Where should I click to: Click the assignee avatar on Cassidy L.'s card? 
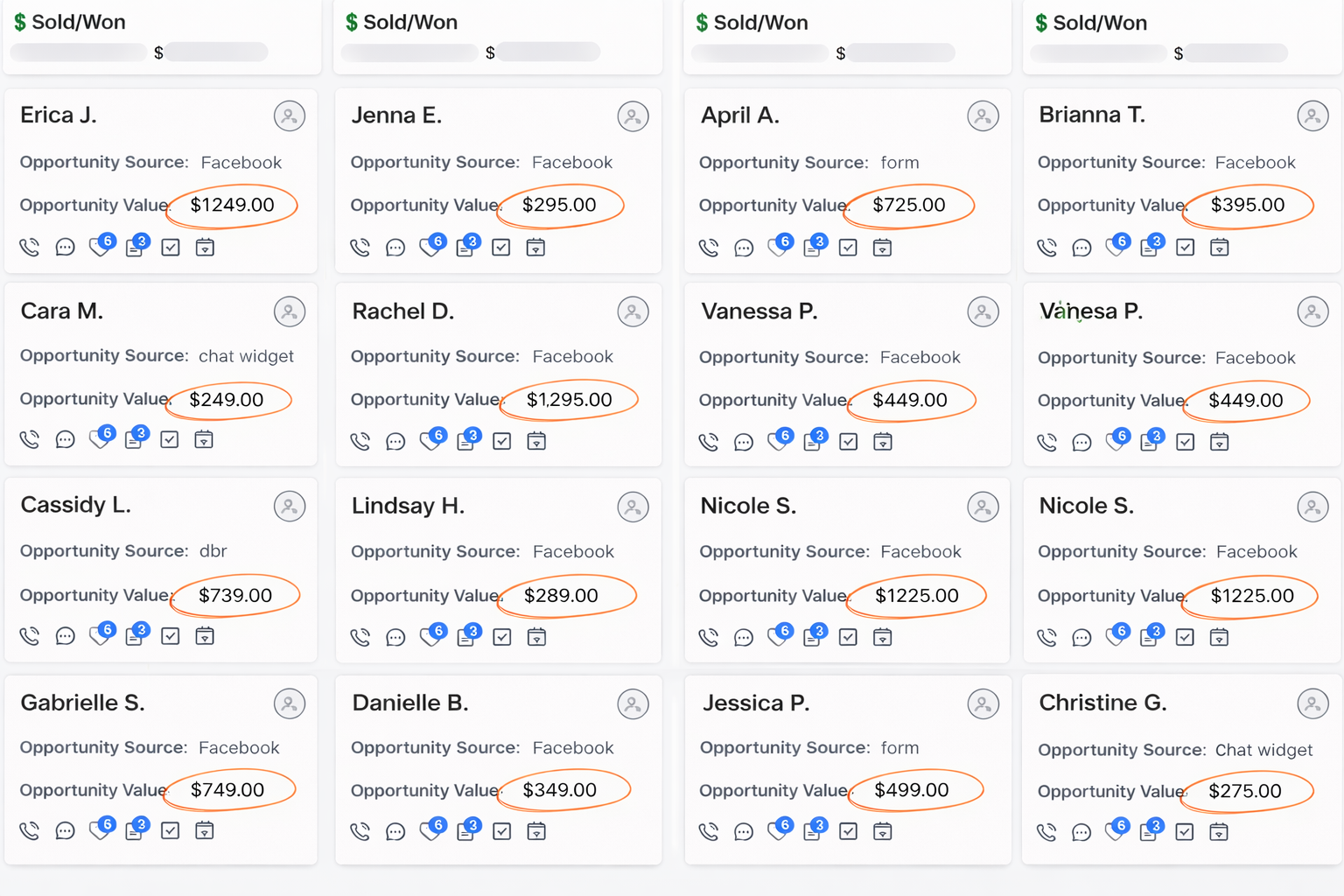click(x=290, y=507)
